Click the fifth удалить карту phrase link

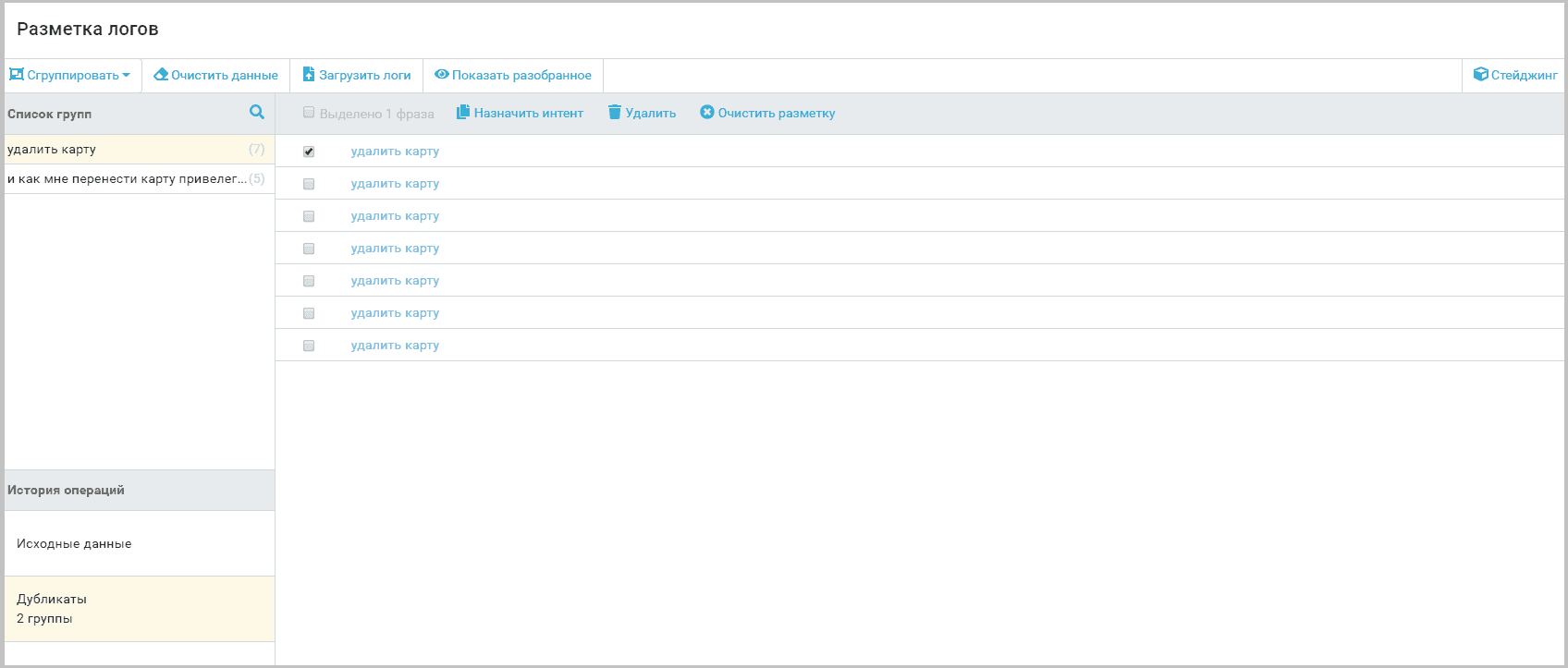[395, 281]
